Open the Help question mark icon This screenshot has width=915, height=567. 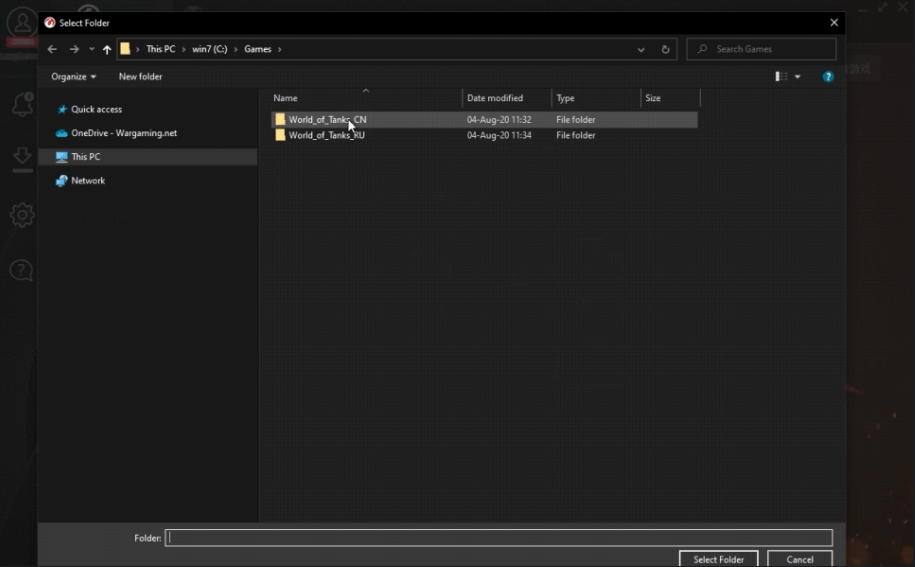click(828, 77)
